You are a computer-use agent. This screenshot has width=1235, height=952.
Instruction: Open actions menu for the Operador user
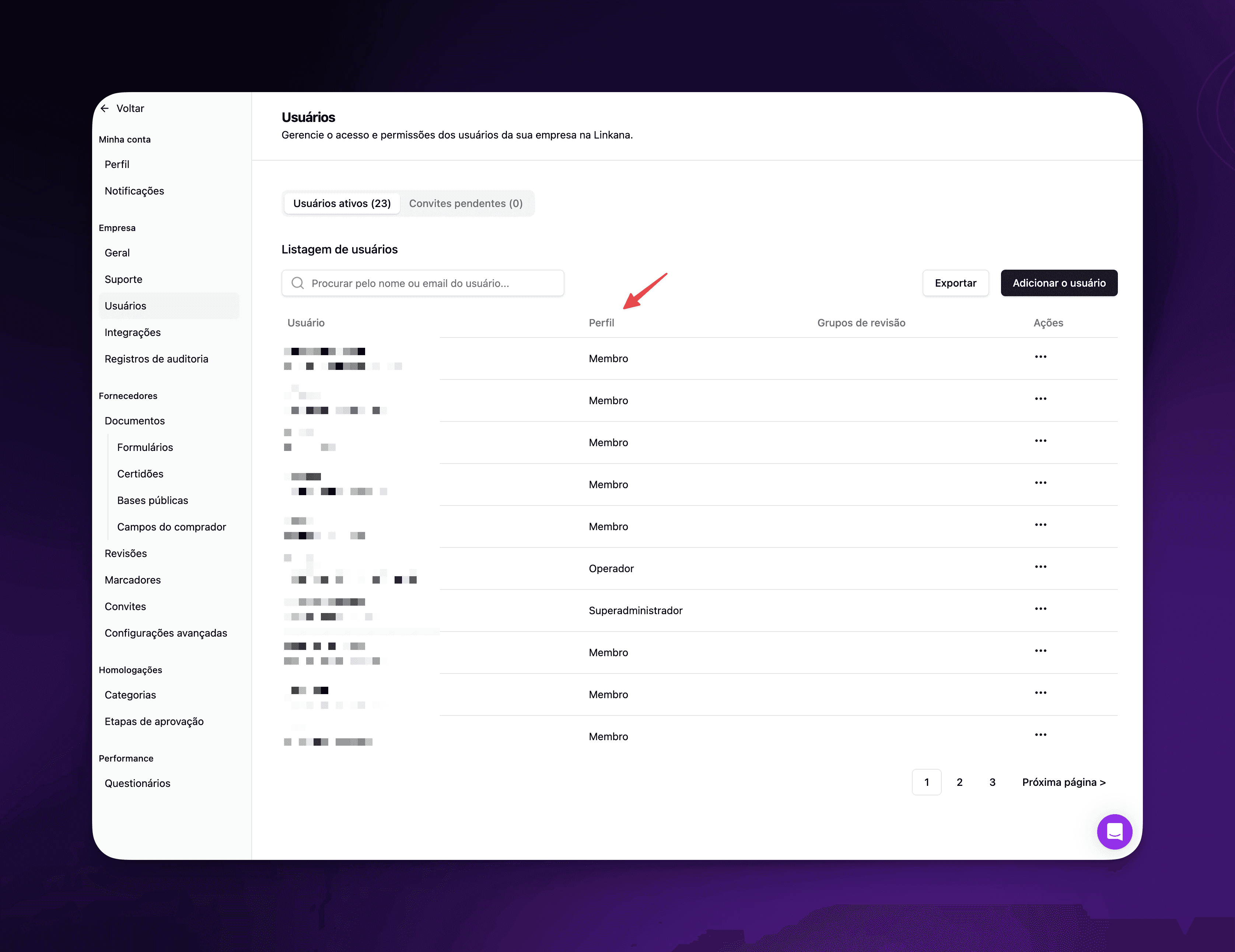(1040, 567)
